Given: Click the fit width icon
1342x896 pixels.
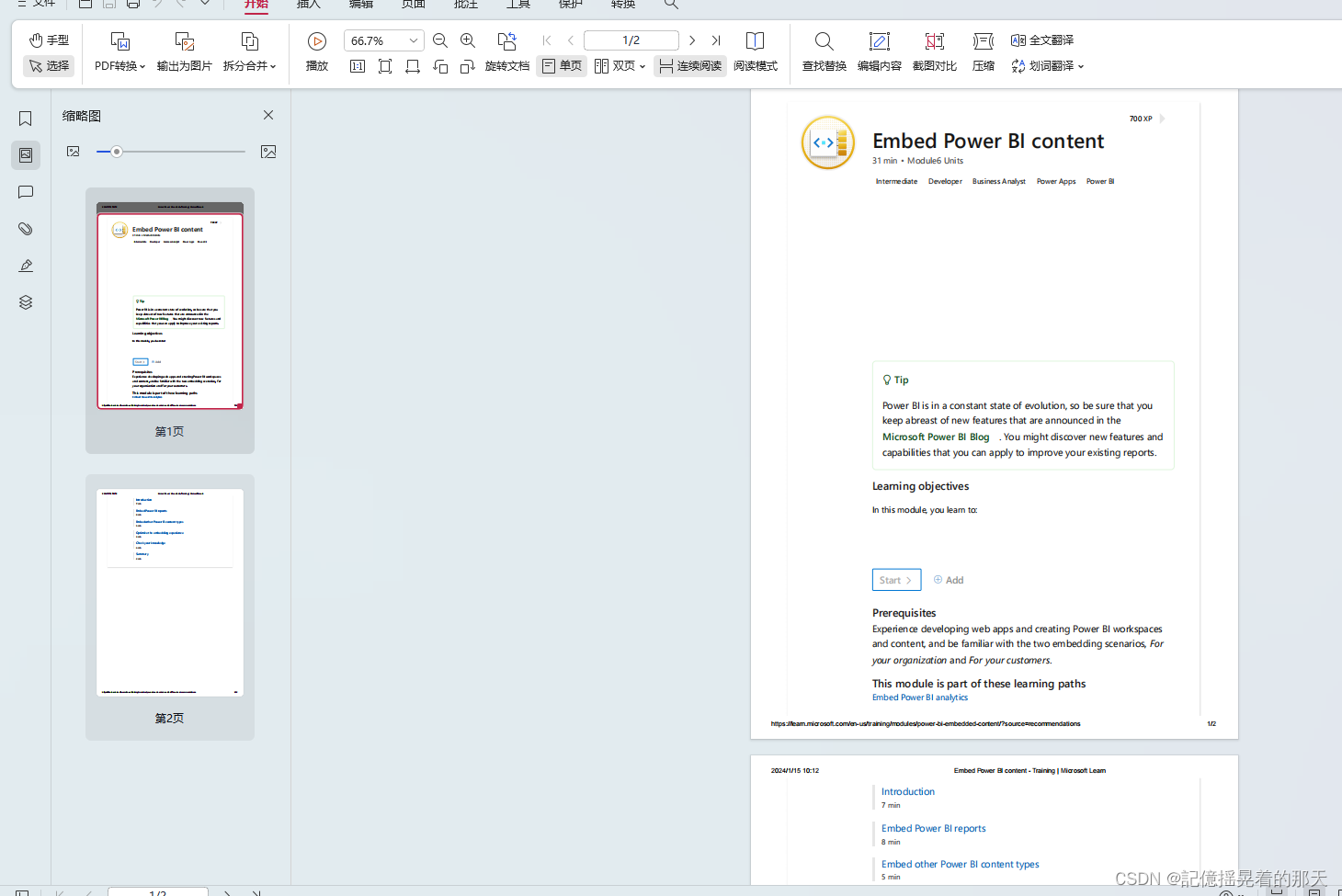Looking at the screenshot, I should 413,66.
